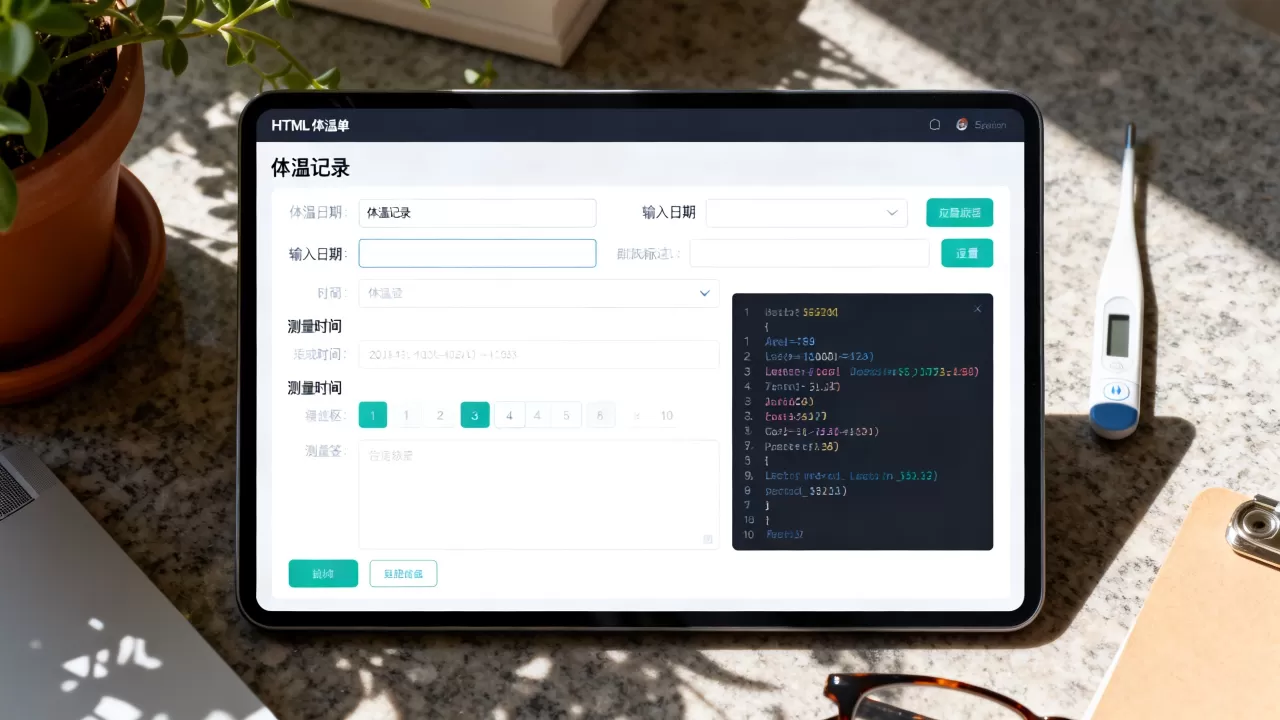Click the user name next to the avatar
1280x720 pixels.
990,125
